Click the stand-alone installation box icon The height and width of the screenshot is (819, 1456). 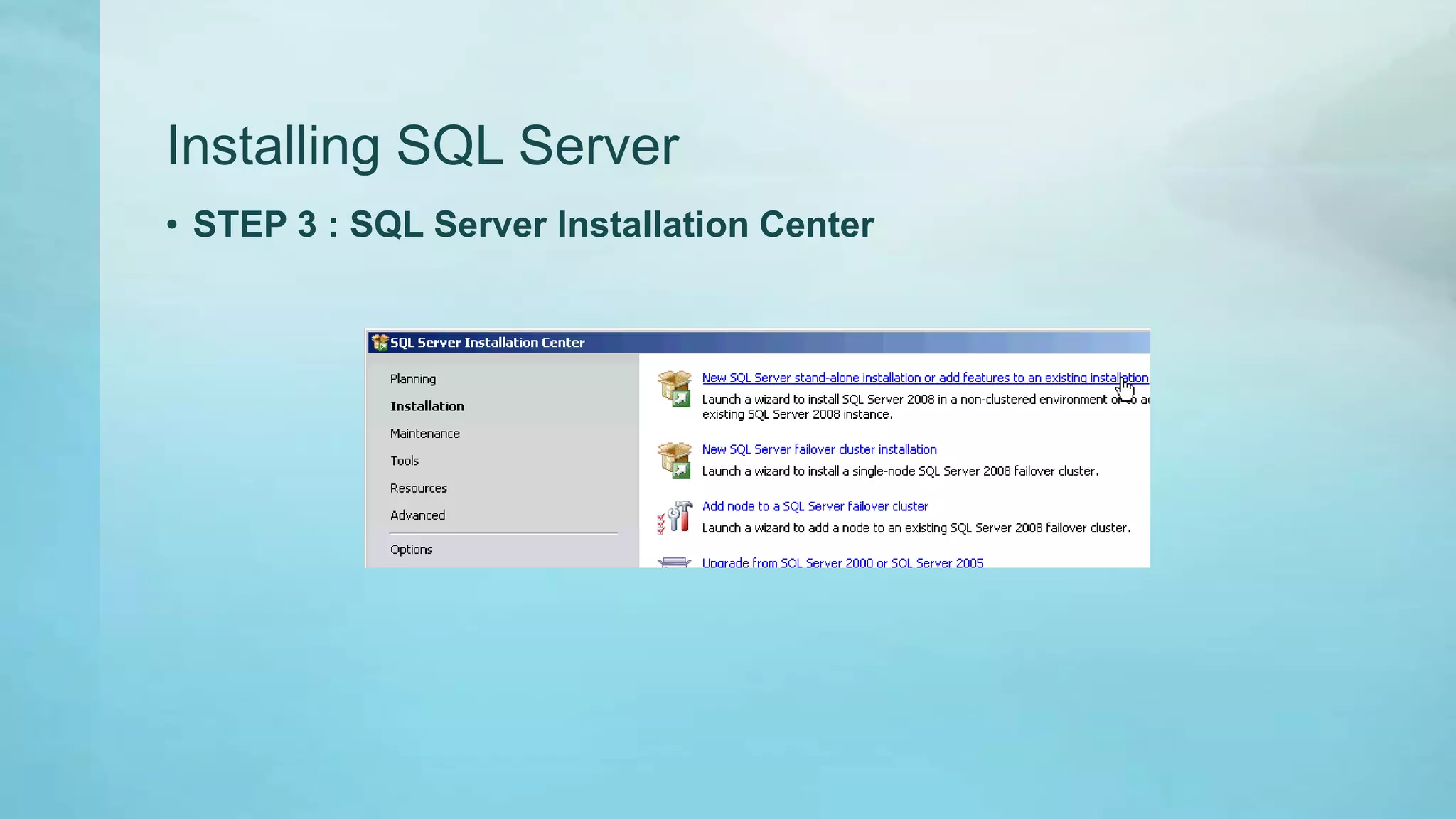pyautogui.click(x=675, y=388)
